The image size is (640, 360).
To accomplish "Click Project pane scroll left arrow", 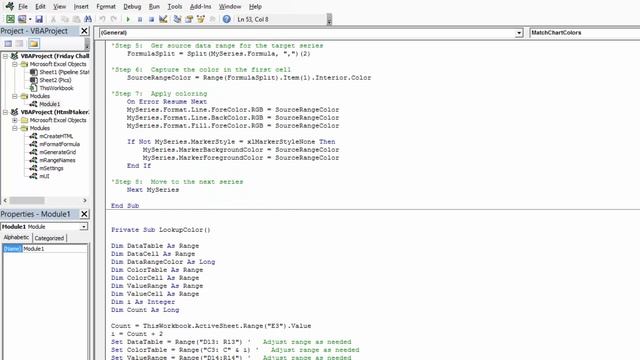I will (x=5, y=200).
